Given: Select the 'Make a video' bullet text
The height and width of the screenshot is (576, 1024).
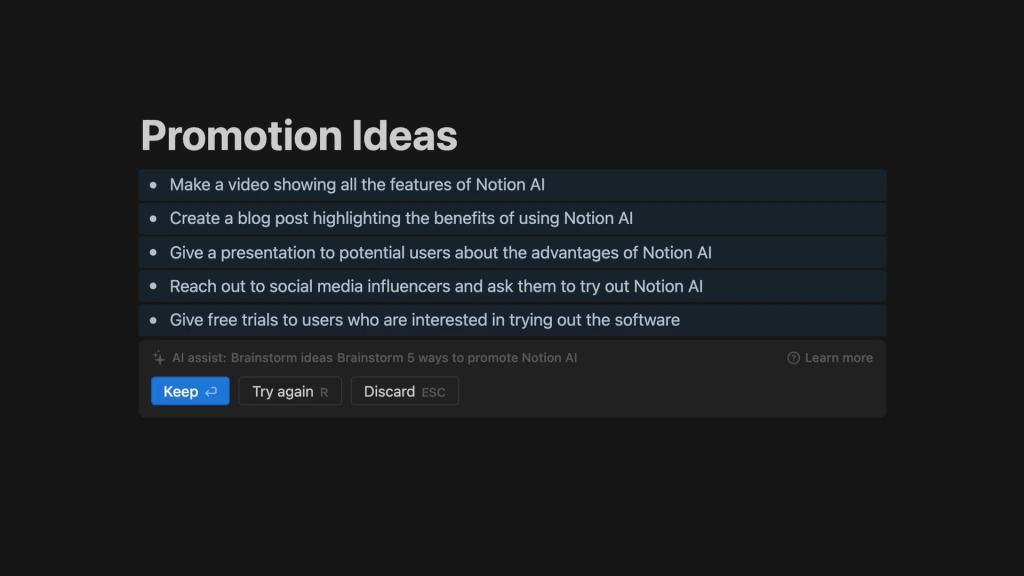Looking at the screenshot, I should (357, 185).
